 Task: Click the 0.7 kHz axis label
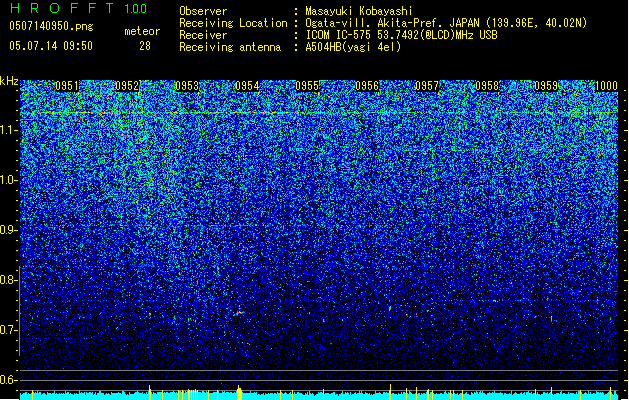coord(9,330)
